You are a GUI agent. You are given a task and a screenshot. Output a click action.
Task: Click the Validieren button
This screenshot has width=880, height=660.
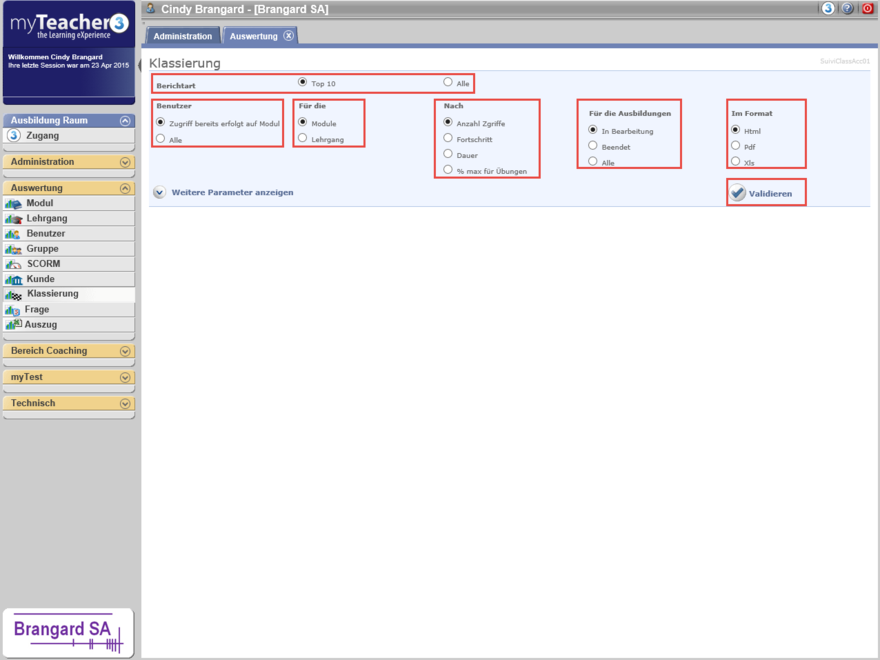(765, 193)
